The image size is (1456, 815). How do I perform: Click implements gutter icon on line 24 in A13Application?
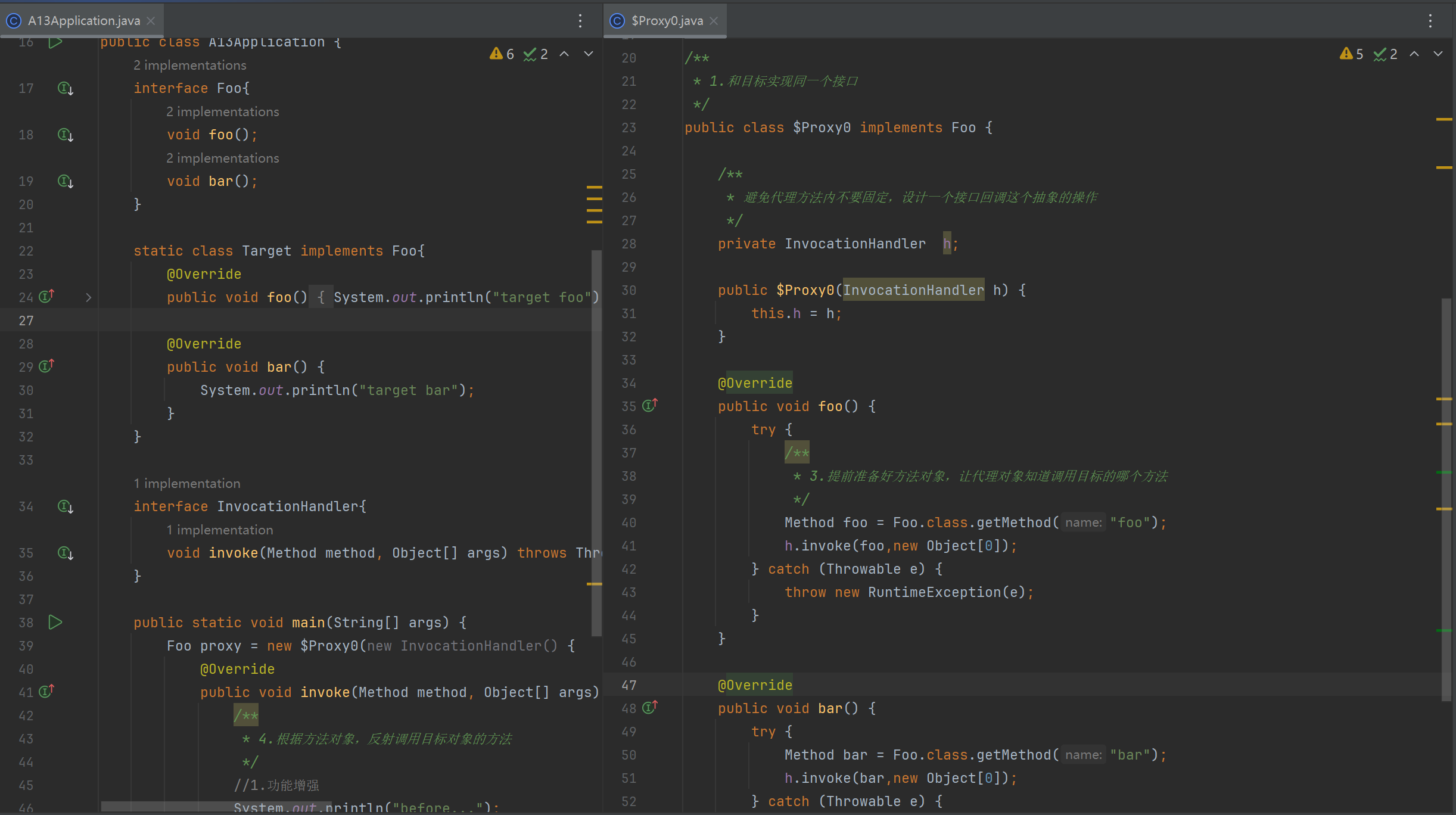pos(46,296)
